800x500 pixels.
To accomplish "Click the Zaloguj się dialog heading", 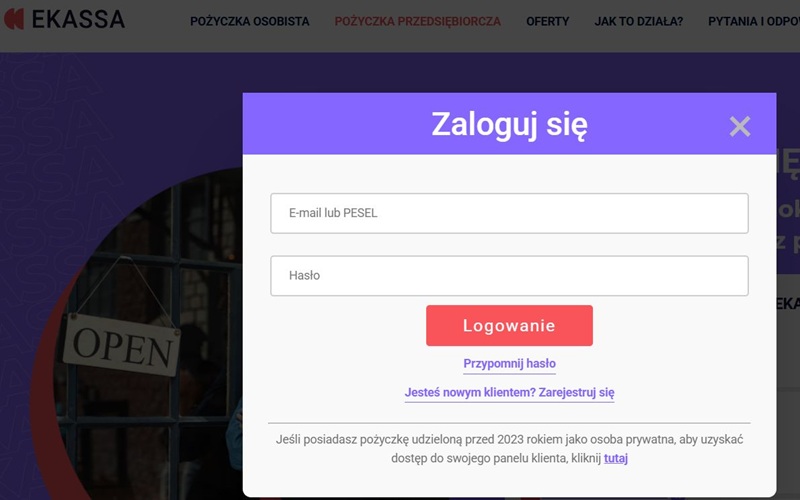I will pyautogui.click(x=509, y=125).
